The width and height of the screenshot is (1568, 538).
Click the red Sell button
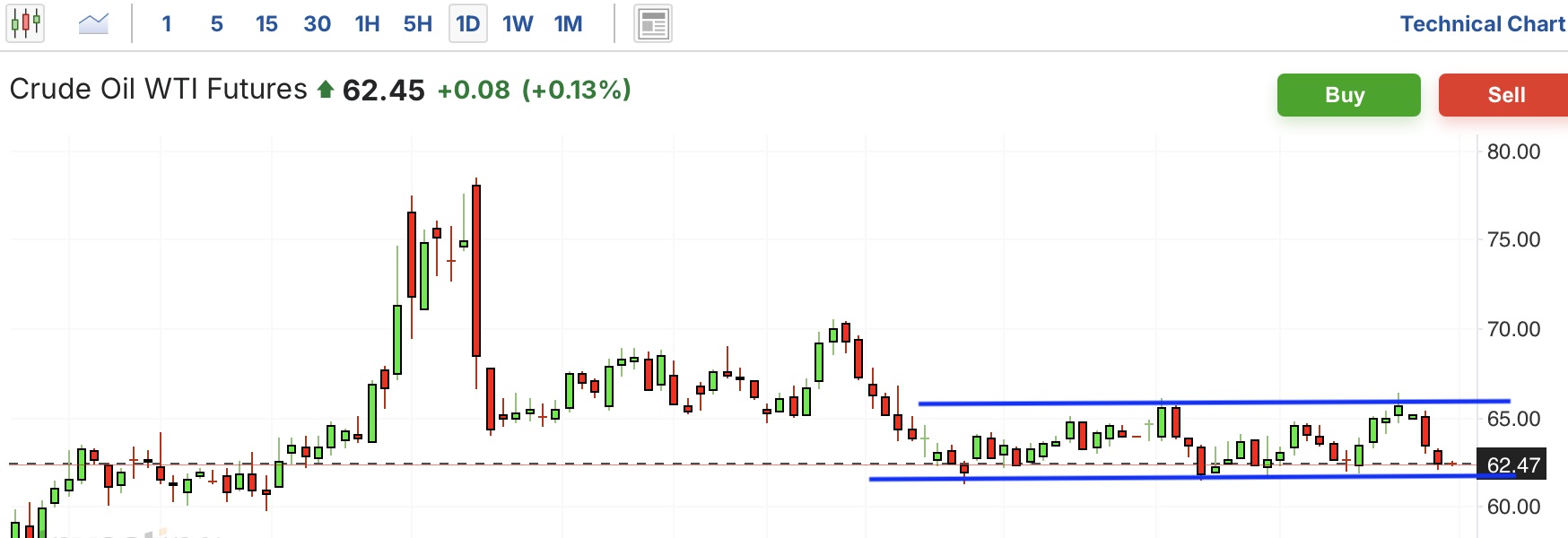coord(1504,95)
